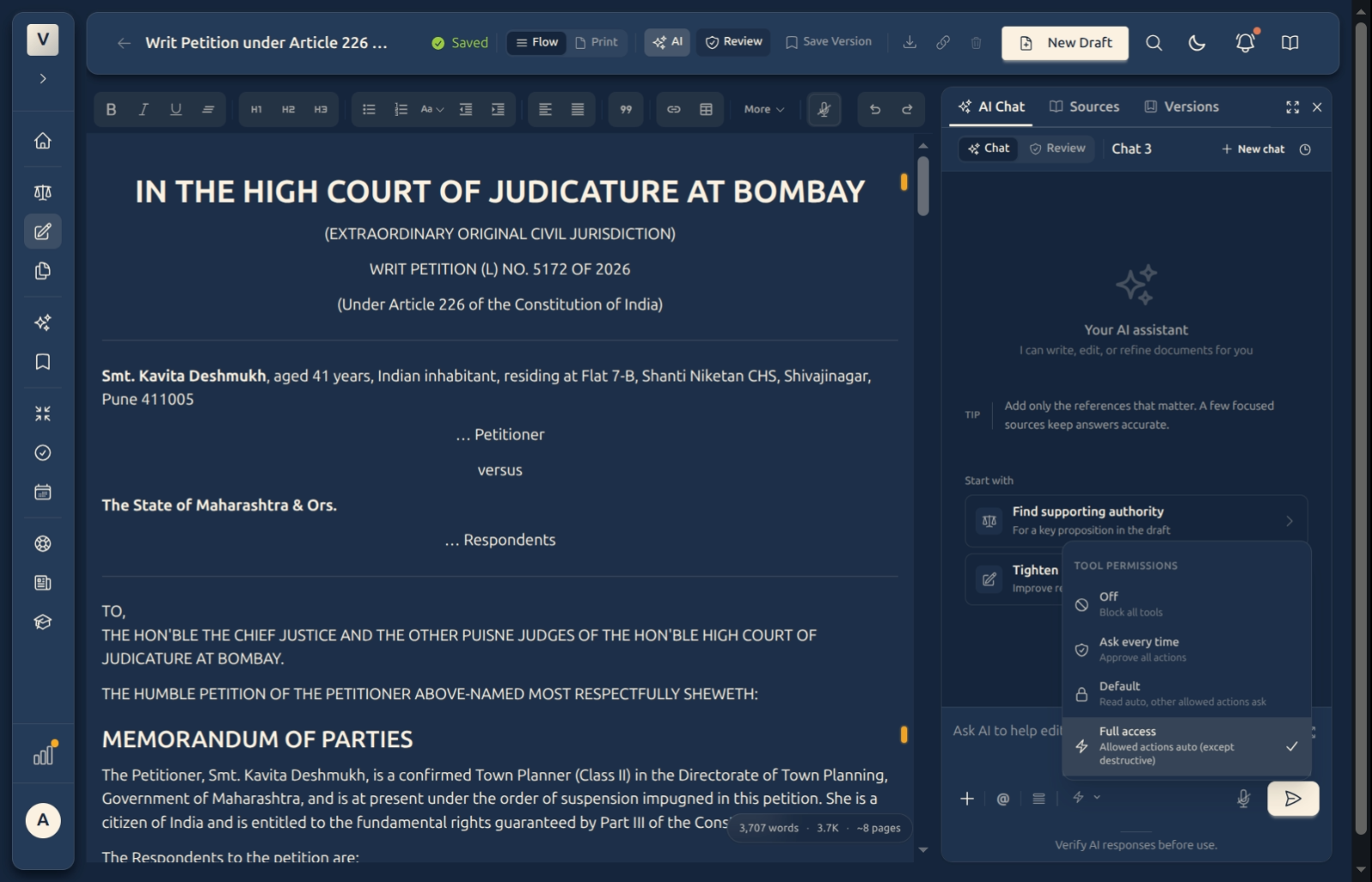Expand the left sidebar chevron
Viewport: 1372px width, 882px height.
coord(43,78)
